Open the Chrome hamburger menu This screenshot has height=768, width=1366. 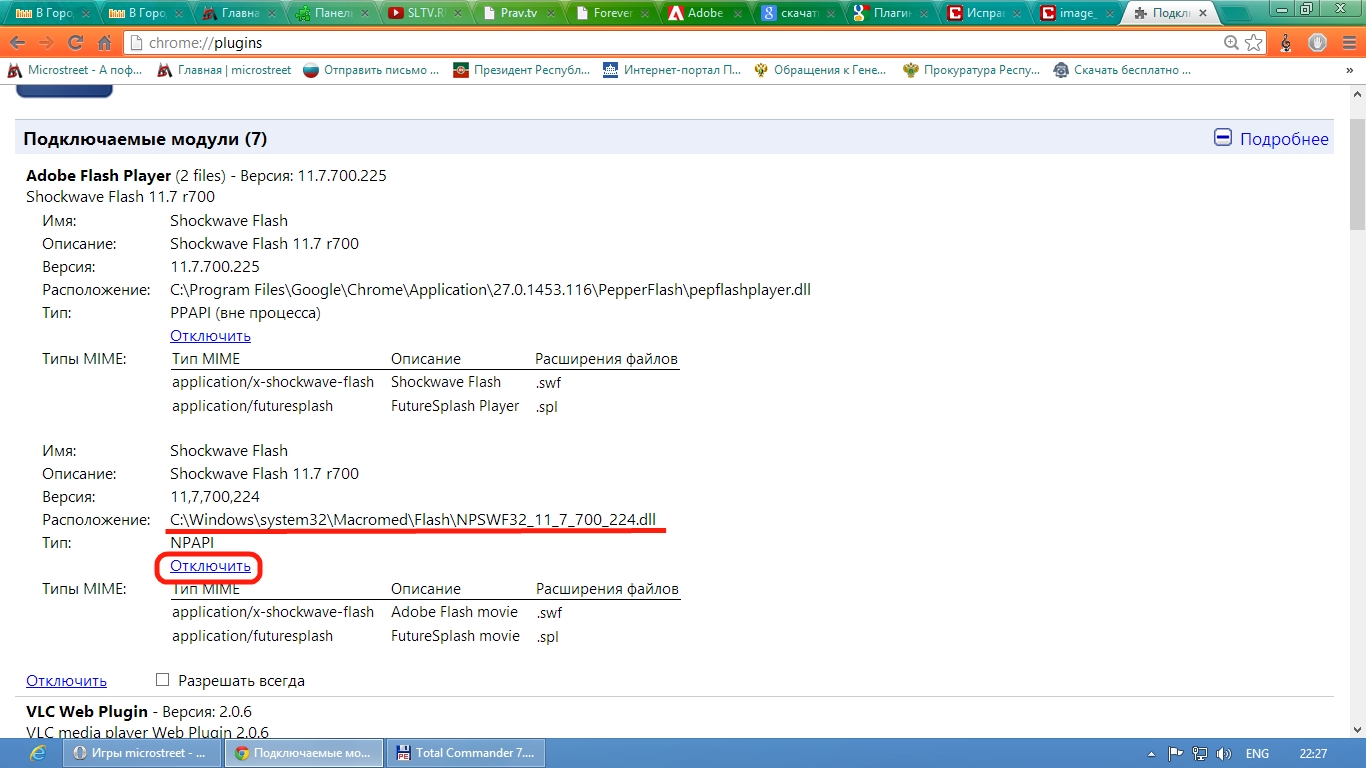click(1346, 43)
